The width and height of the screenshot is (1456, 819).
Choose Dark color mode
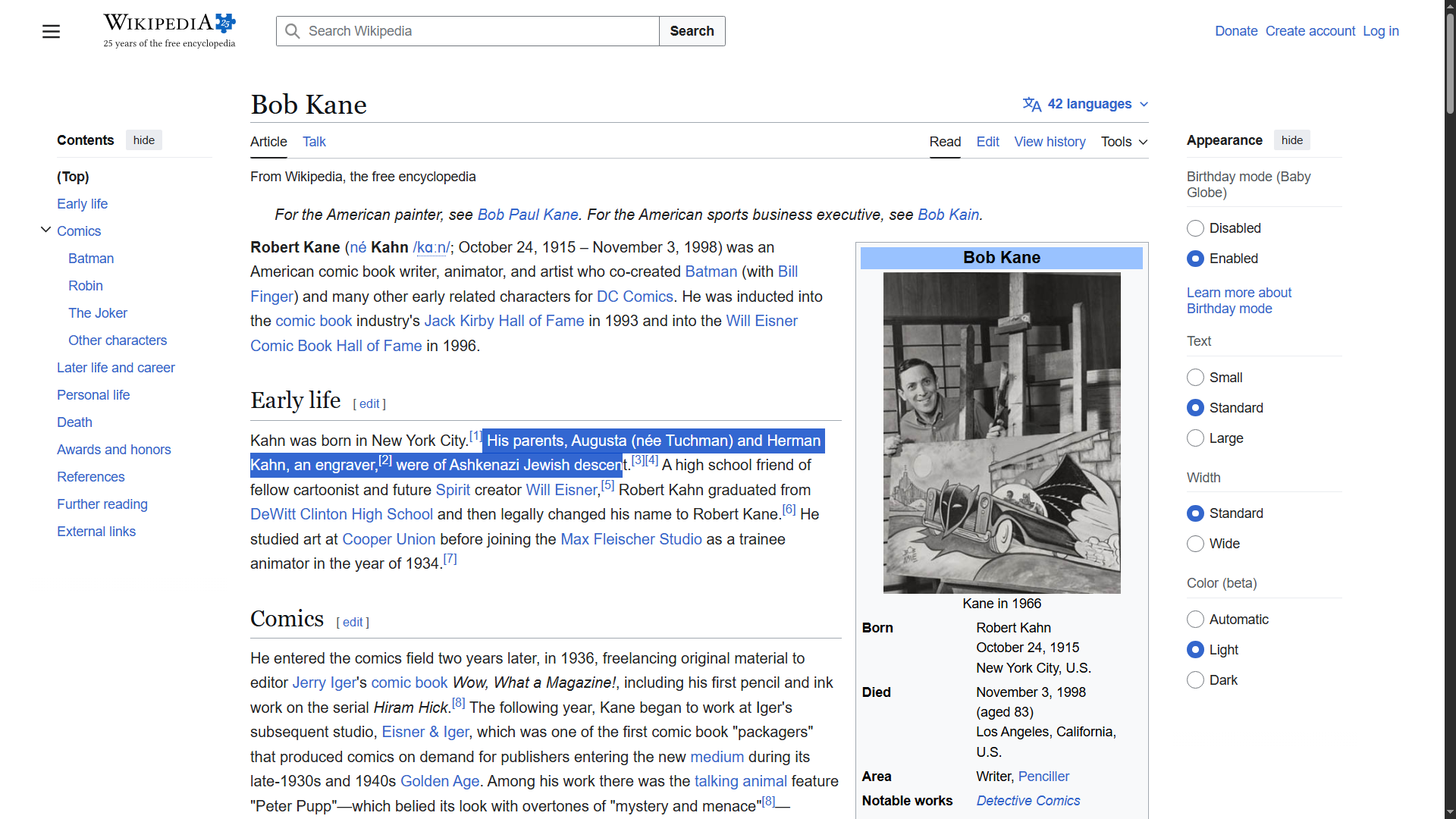click(x=1195, y=680)
